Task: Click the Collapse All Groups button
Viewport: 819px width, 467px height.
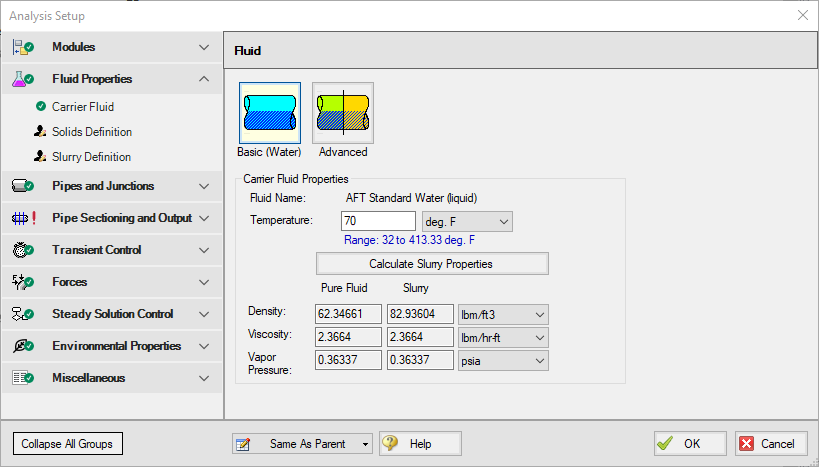Action: click(67, 443)
